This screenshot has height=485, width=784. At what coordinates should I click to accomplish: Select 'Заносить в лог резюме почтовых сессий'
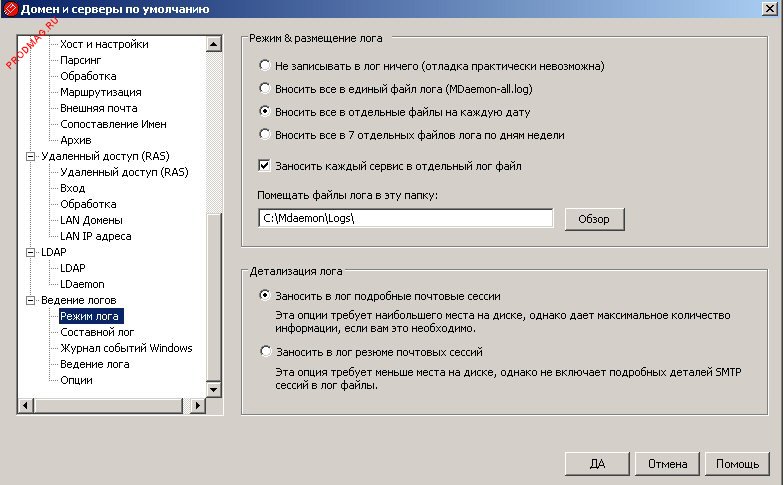264,352
